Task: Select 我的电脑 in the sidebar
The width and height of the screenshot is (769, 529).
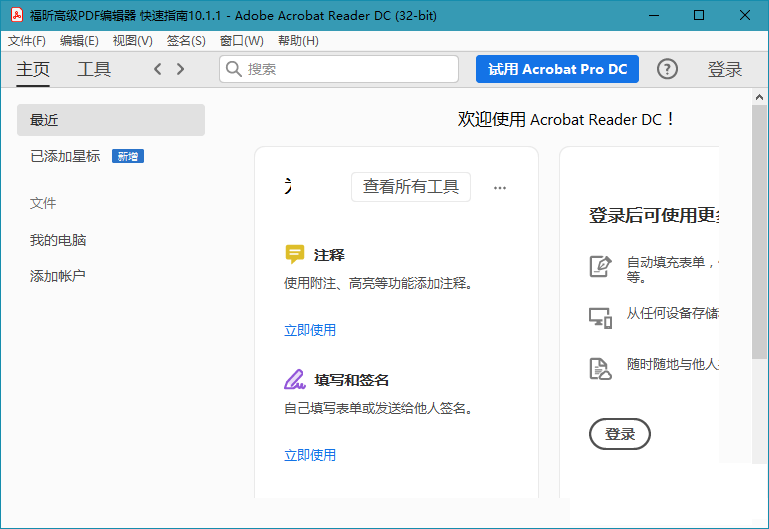Action: click(x=58, y=240)
